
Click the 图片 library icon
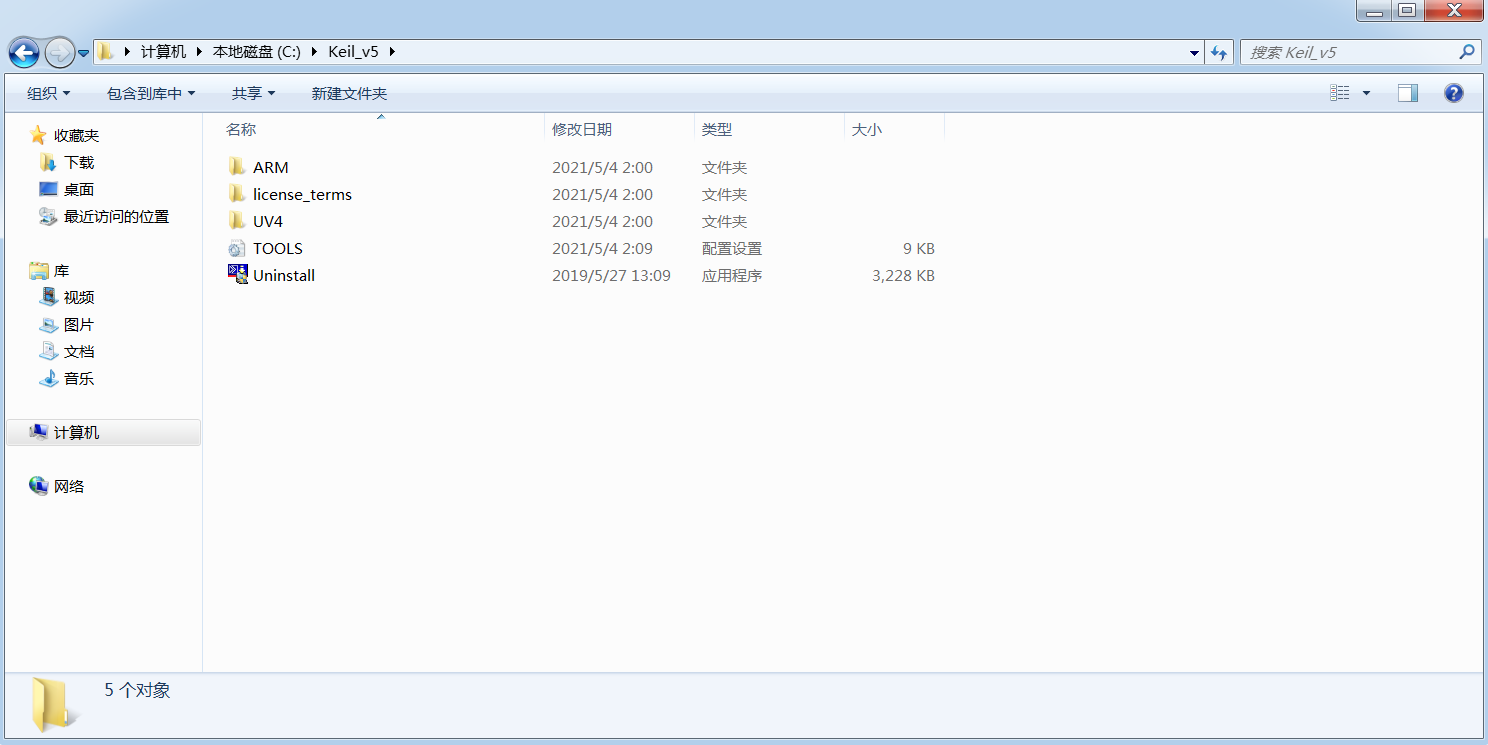48,324
